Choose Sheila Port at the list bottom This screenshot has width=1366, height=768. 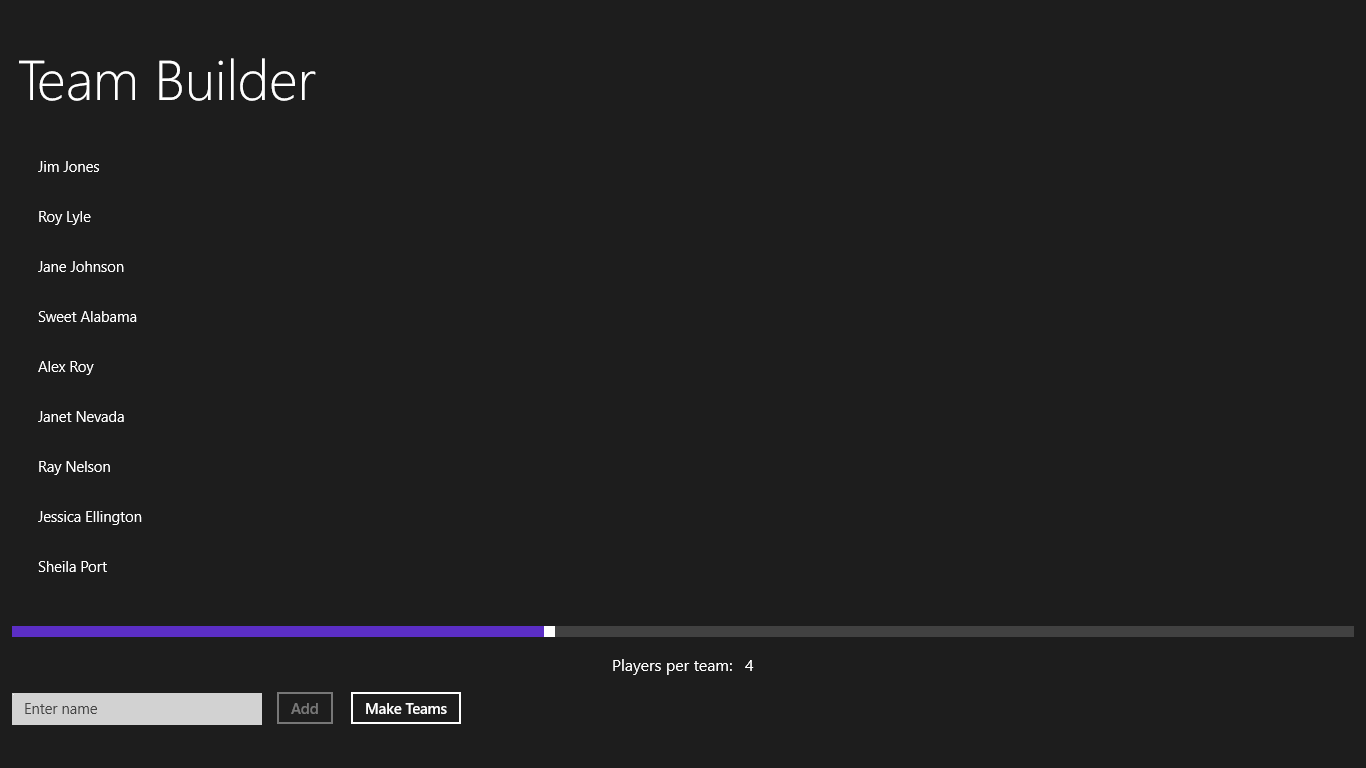click(x=72, y=567)
